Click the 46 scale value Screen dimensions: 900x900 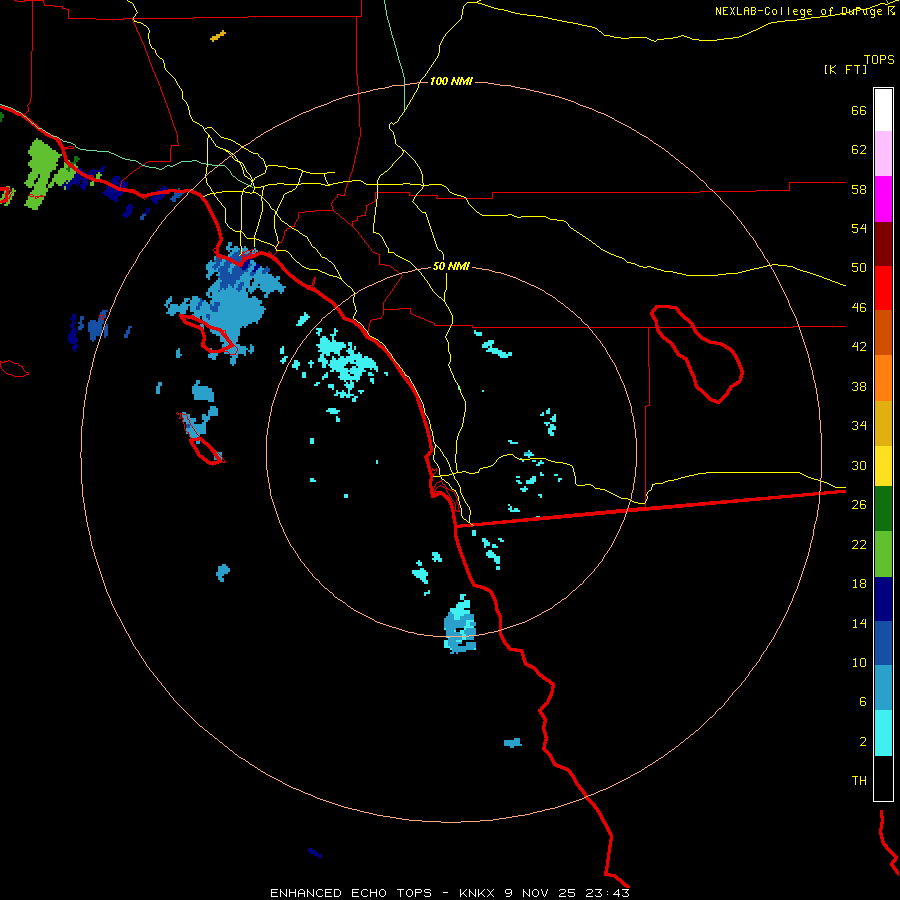859,308
